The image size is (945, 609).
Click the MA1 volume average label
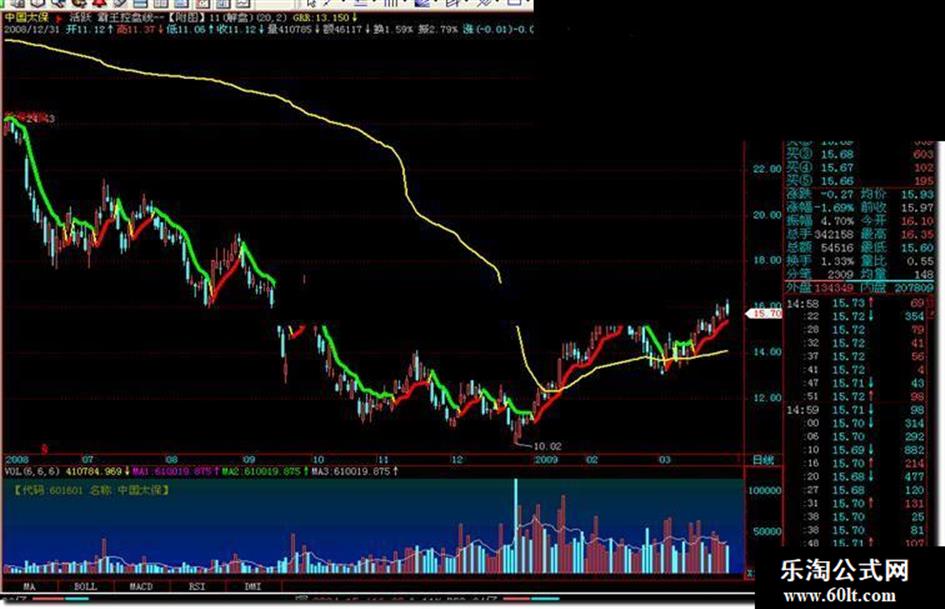pyautogui.click(x=174, y=471)
